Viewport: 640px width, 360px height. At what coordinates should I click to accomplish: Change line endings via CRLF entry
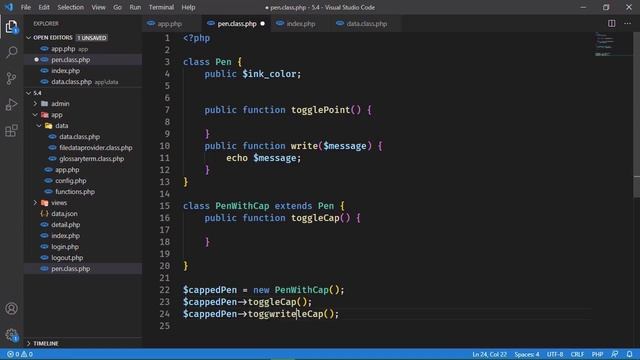[577, 354]
